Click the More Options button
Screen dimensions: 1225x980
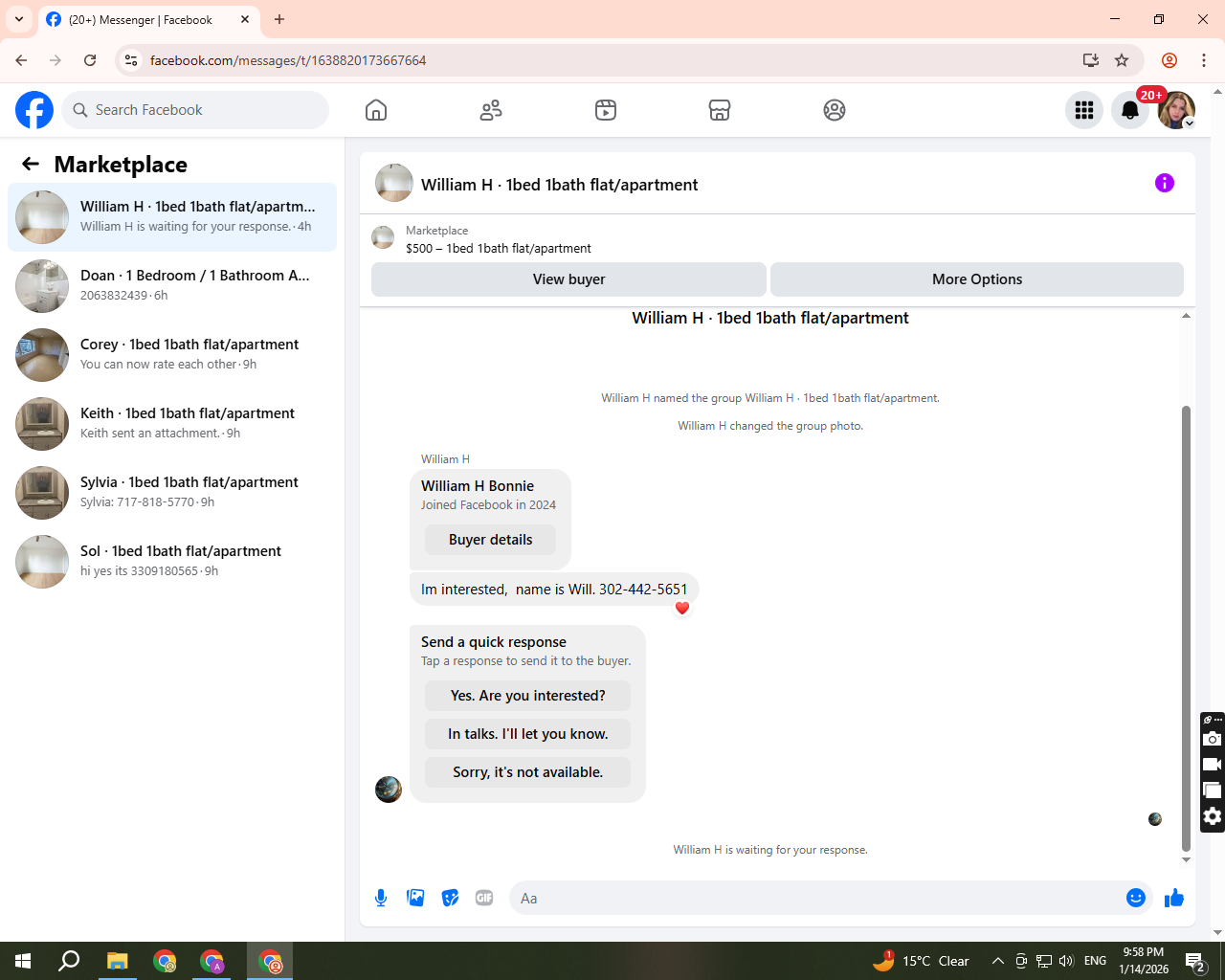coord(977,279)
